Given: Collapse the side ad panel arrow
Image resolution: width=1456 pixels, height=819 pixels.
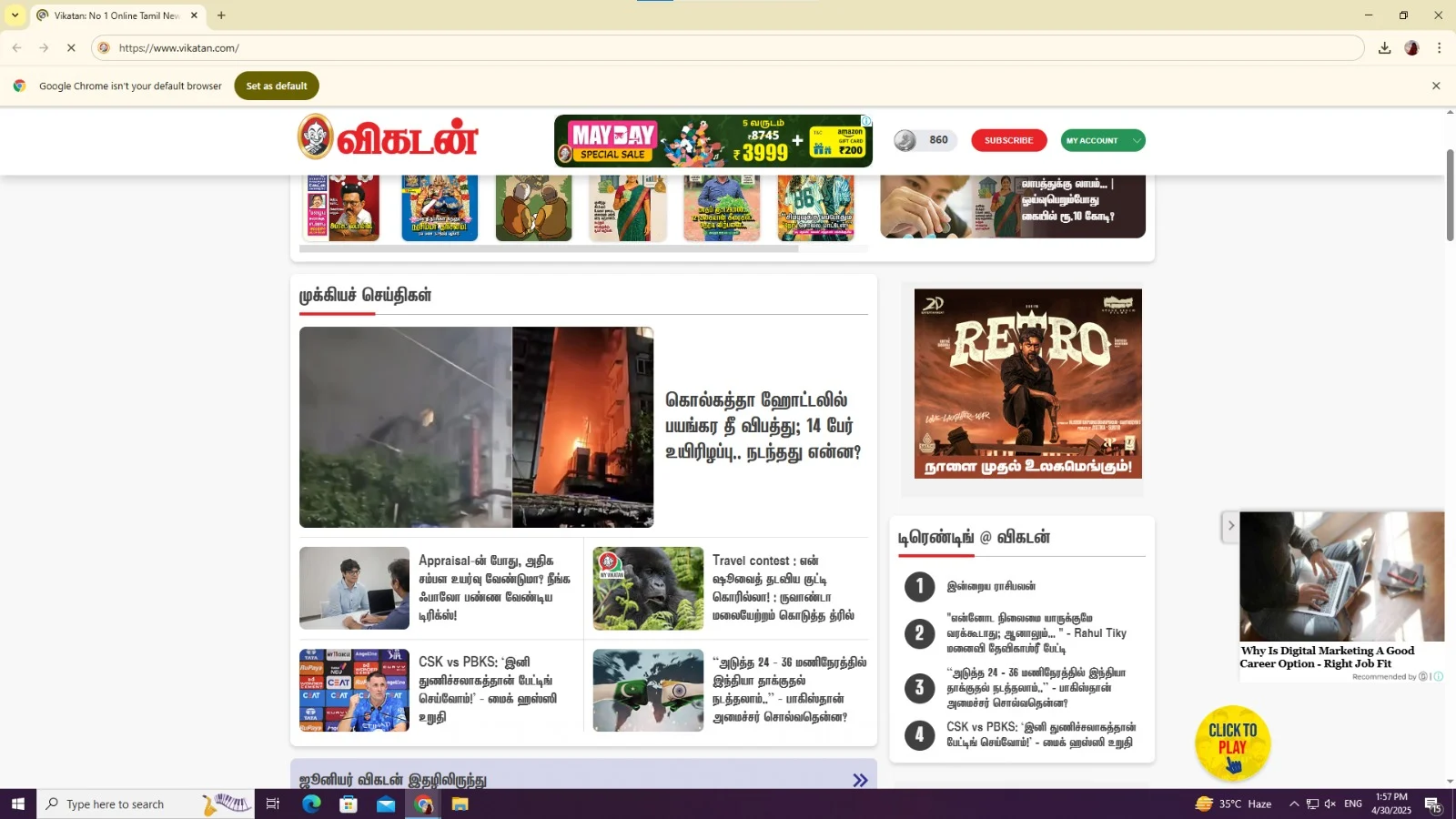Looking at the screenshot, I should pyautogui.click(x=1230, y=526).
